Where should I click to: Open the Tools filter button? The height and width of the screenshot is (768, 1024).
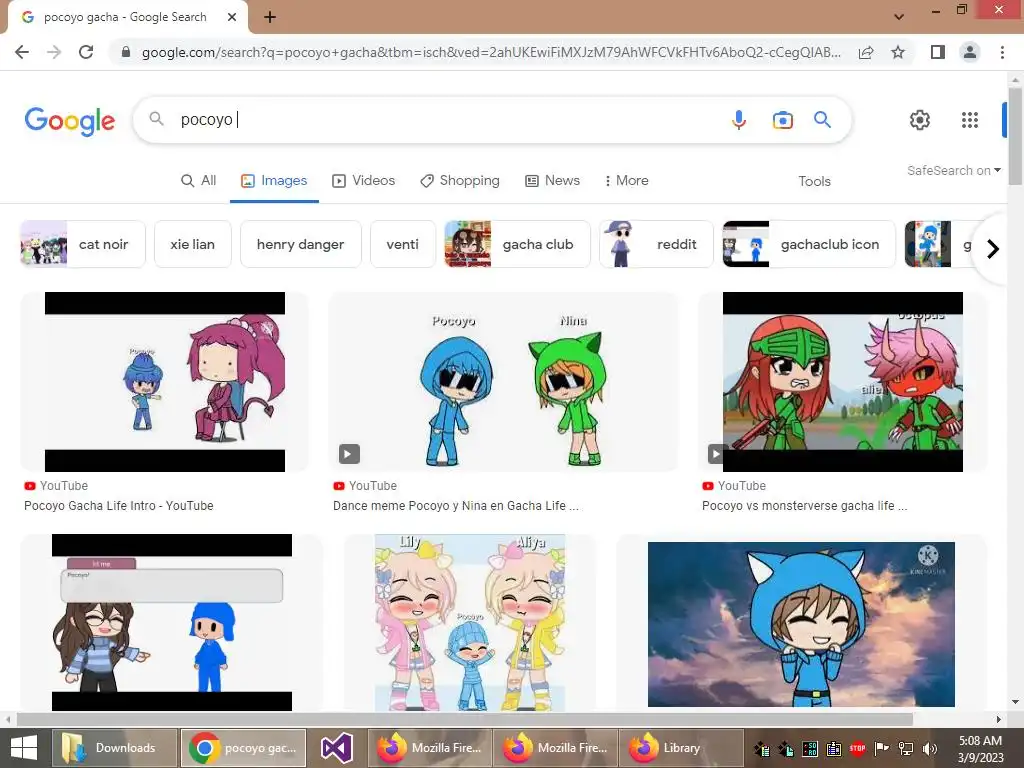(x=814, y=182)
